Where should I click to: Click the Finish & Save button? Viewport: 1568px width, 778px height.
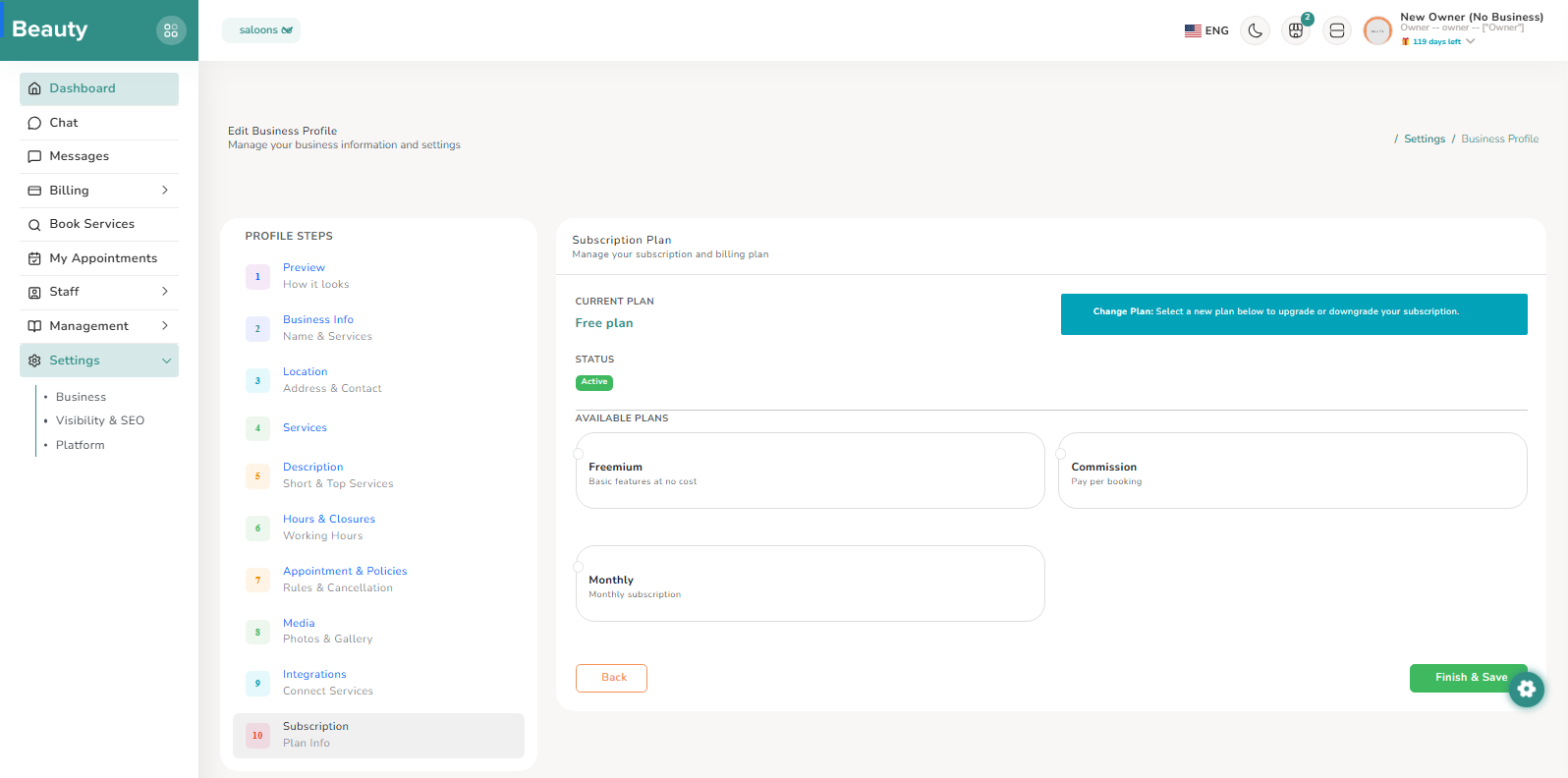[x=1469, y=678]
